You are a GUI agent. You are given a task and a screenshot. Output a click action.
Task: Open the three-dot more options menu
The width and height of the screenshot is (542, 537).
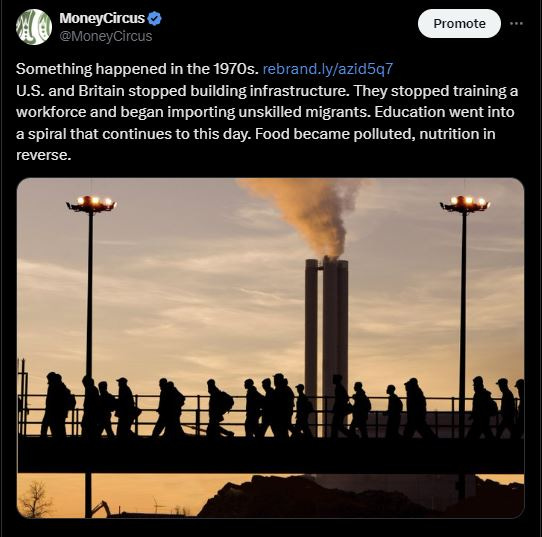[x=516, y=23]
